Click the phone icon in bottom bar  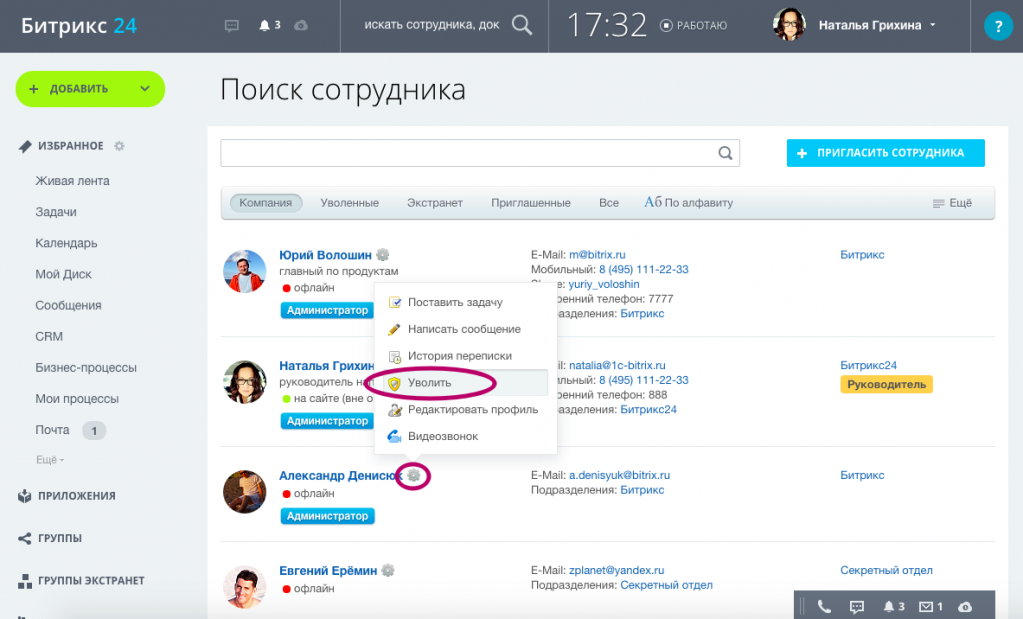[x=824, y=607]
